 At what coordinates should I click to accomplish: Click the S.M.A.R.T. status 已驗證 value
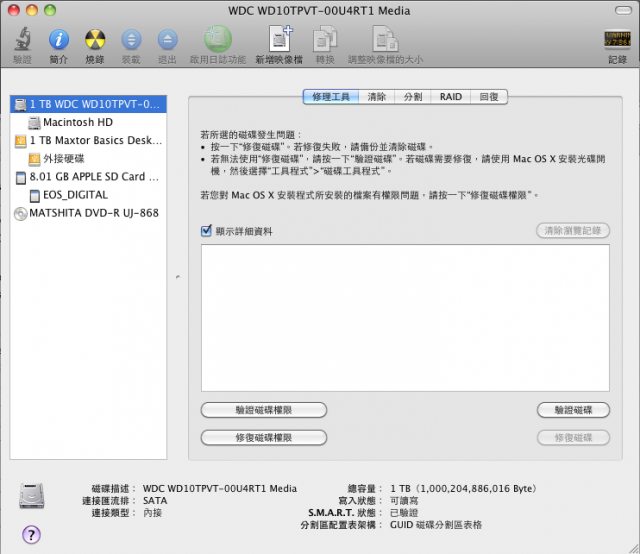(404, 513)
